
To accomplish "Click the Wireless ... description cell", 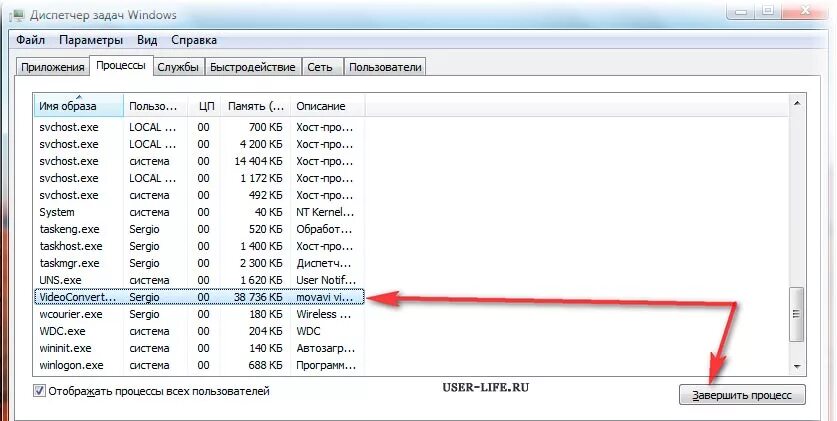I will (324, 314).
